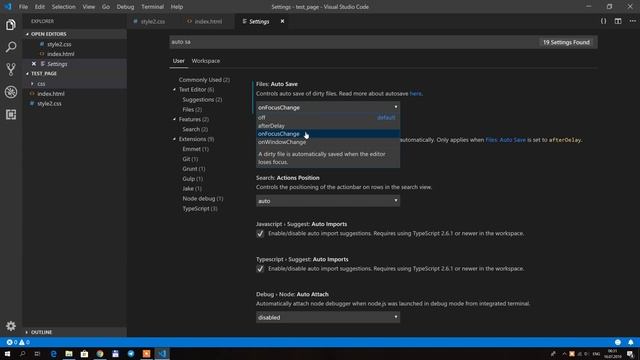Open the Help menu
Image resolution: width=640 pixels, height=360 pixels.
coord(177,7)
